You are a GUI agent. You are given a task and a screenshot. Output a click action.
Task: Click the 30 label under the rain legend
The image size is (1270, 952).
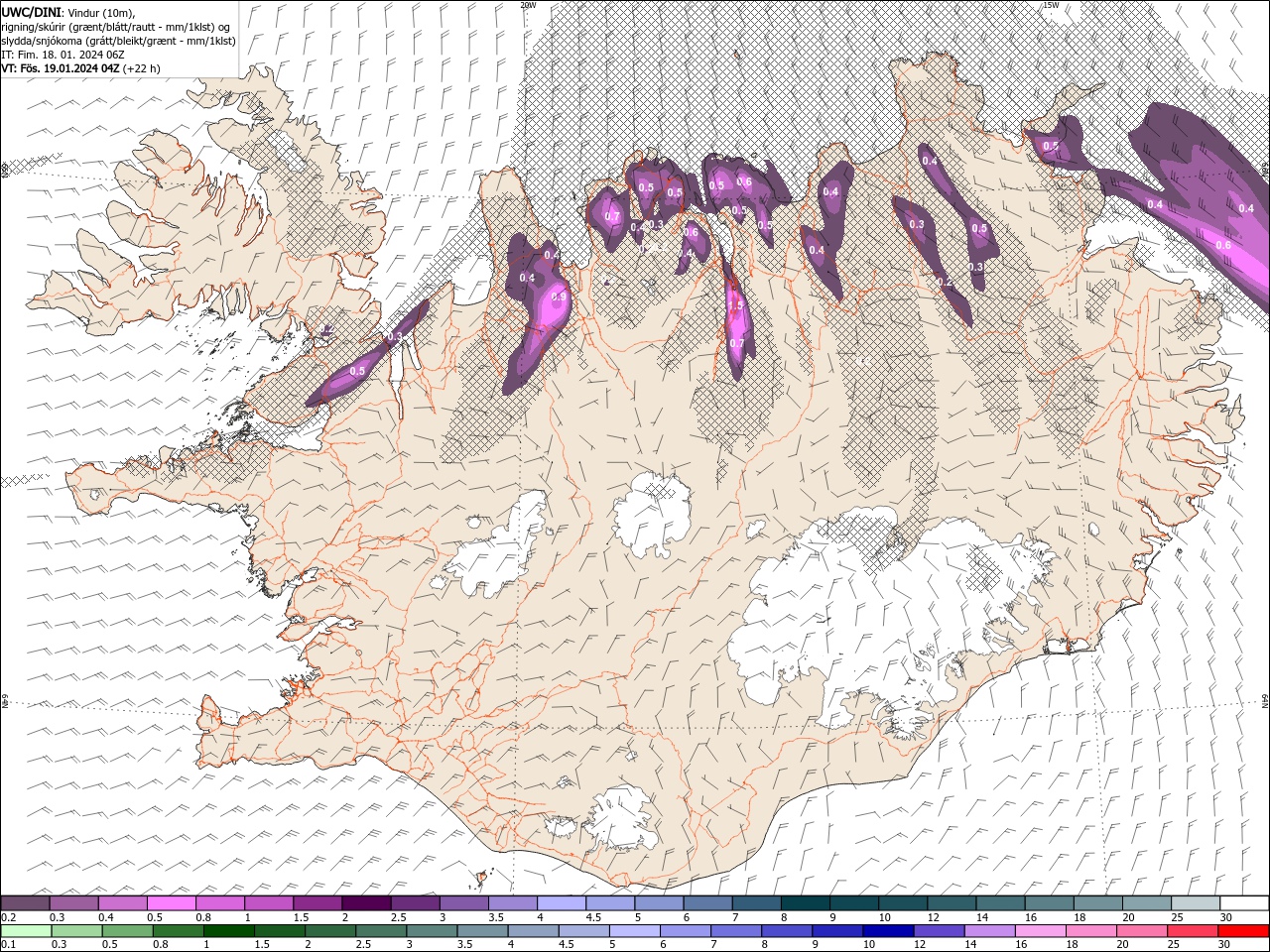pyautogui.click(x=1222, y=945)
